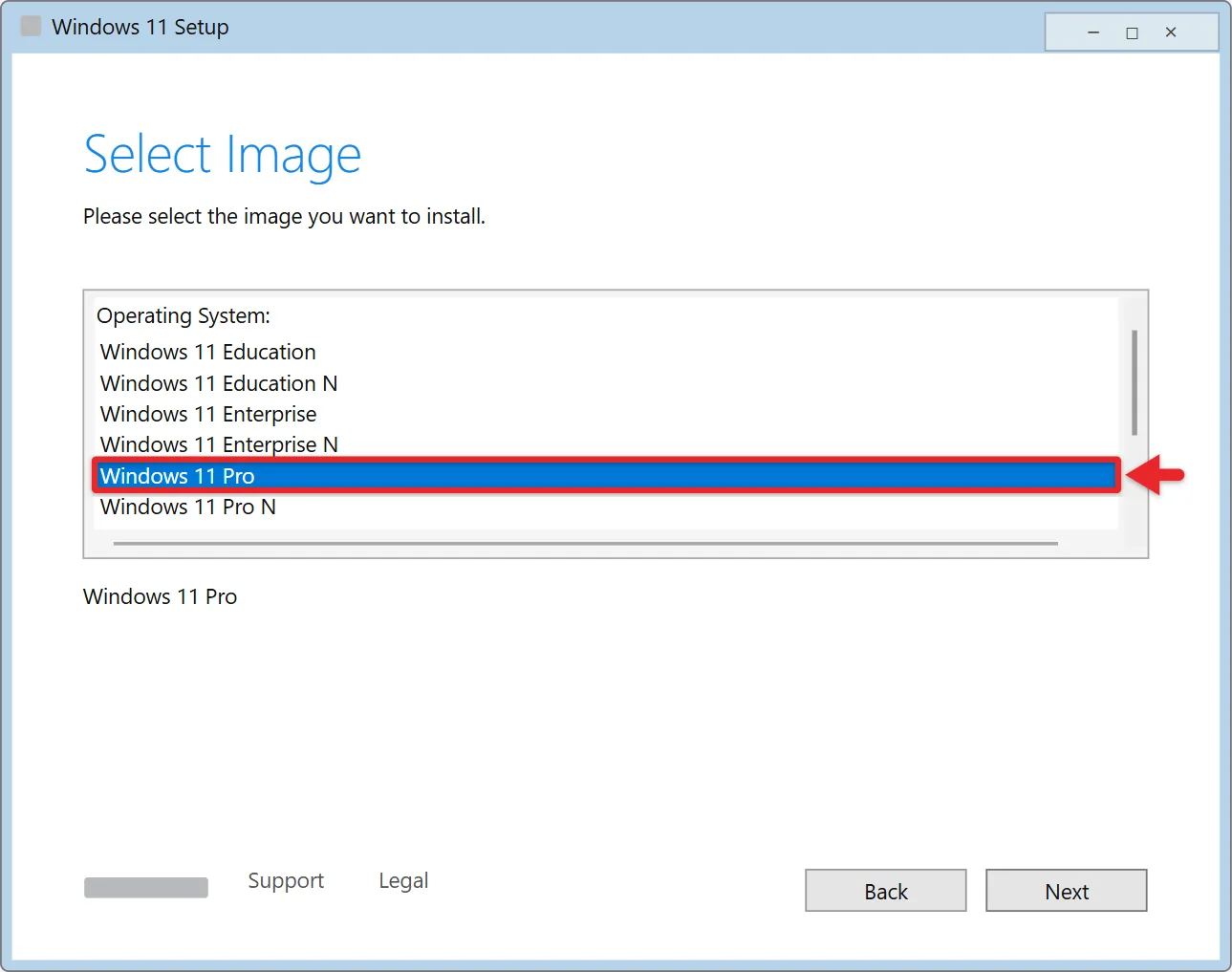Select the Windows 11 Enterprise entry
1232x972 pixels.
(x=608, y=414)
